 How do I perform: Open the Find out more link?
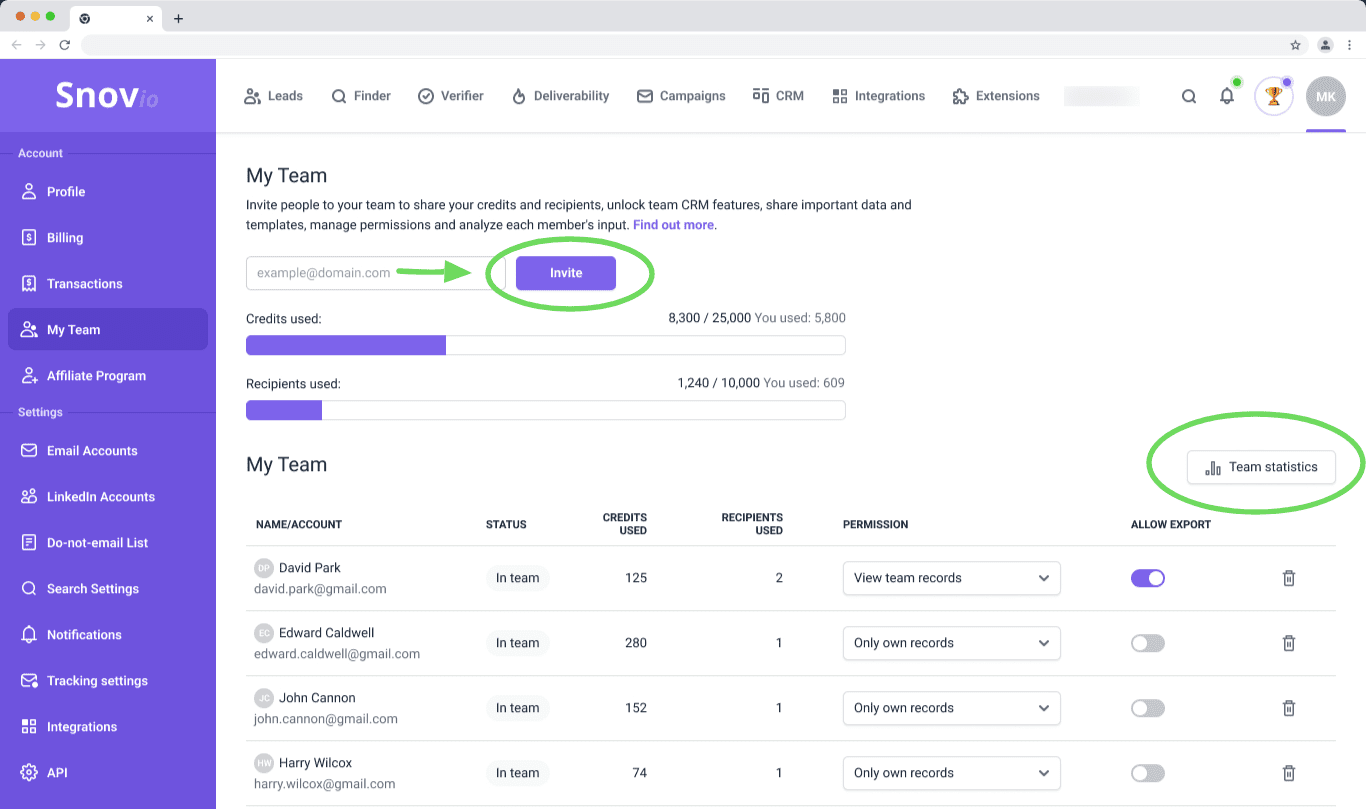point(673,225)
